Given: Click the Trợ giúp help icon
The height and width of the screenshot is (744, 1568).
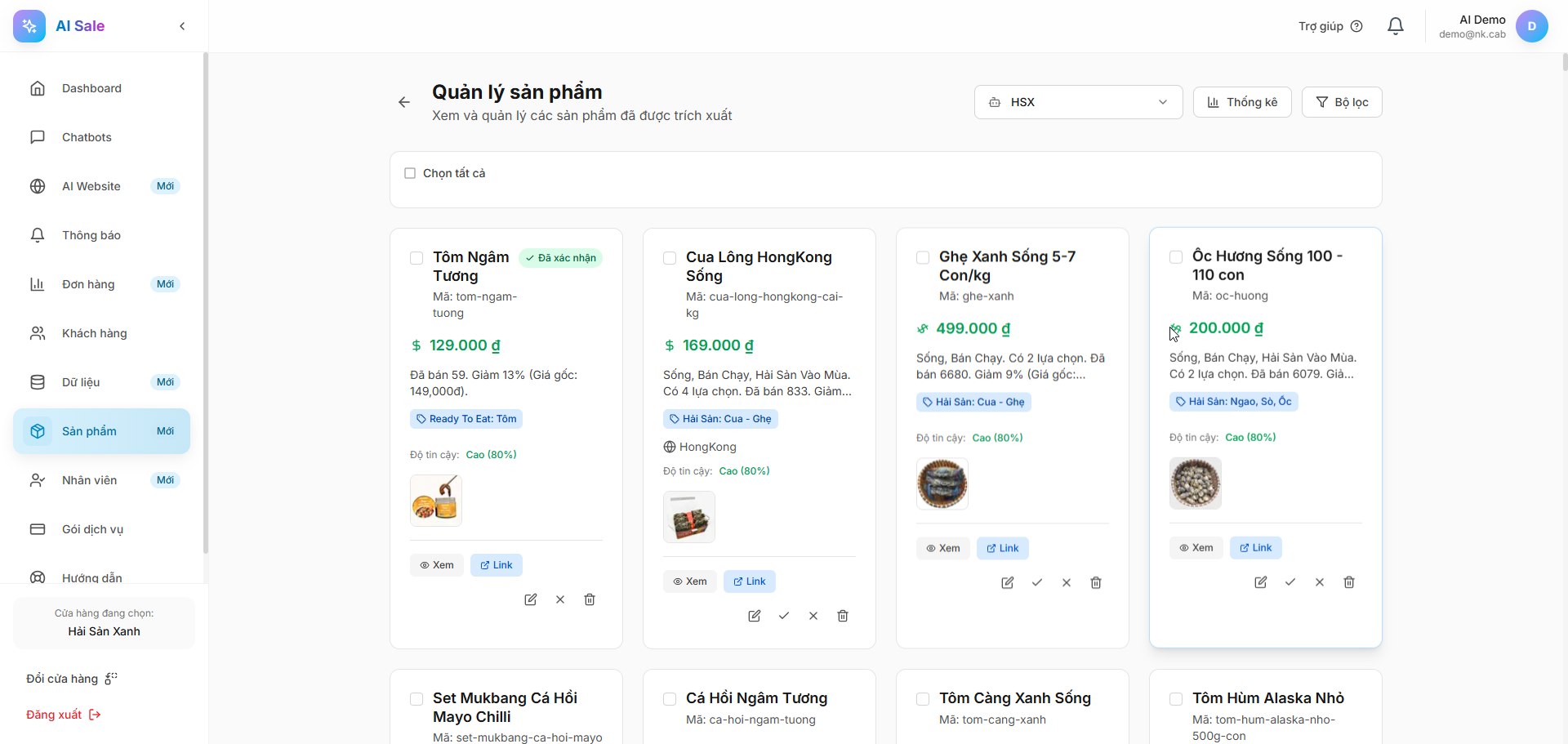Looking at the screenshot, I should pyautogui.click(x=1356, y=26).
